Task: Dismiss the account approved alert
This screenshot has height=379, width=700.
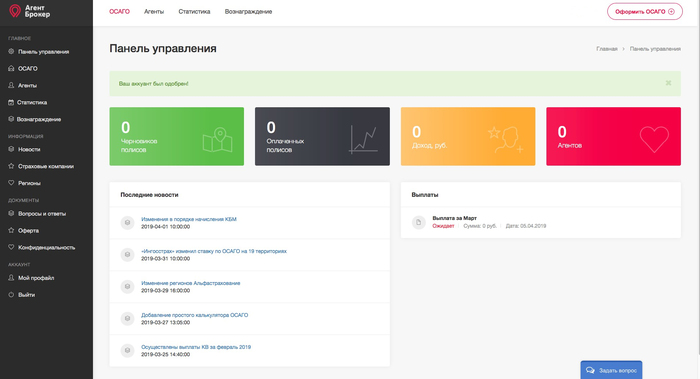Action: coord(668,83)
